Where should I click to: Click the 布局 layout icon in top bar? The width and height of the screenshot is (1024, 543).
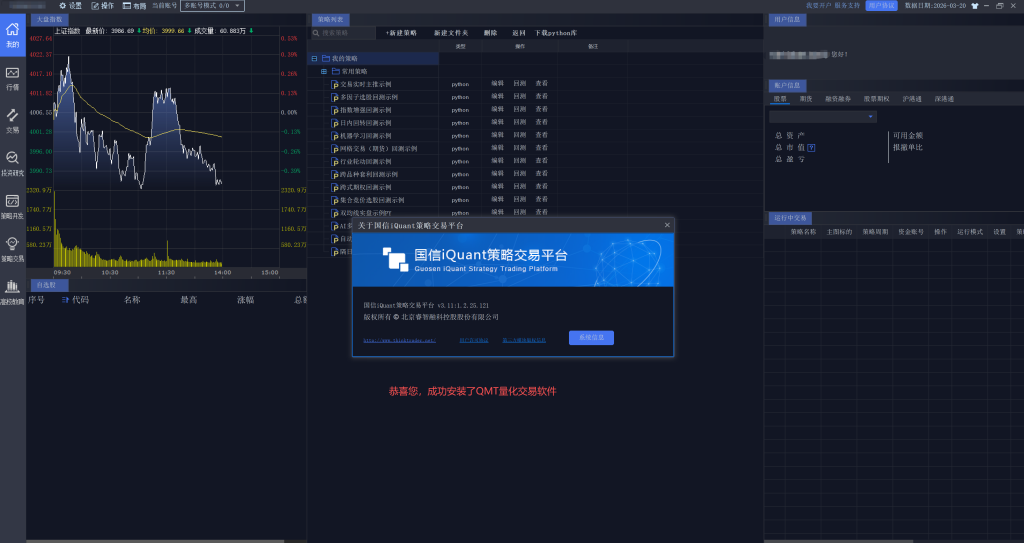coord(127,6)
